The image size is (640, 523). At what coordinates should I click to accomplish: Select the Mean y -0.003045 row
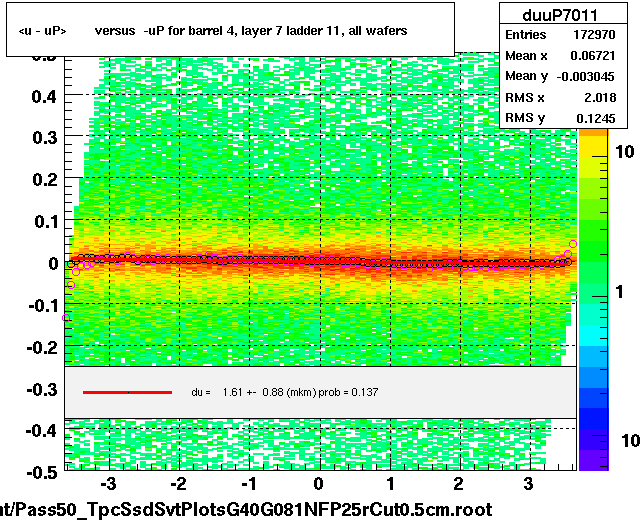point(560,76)
